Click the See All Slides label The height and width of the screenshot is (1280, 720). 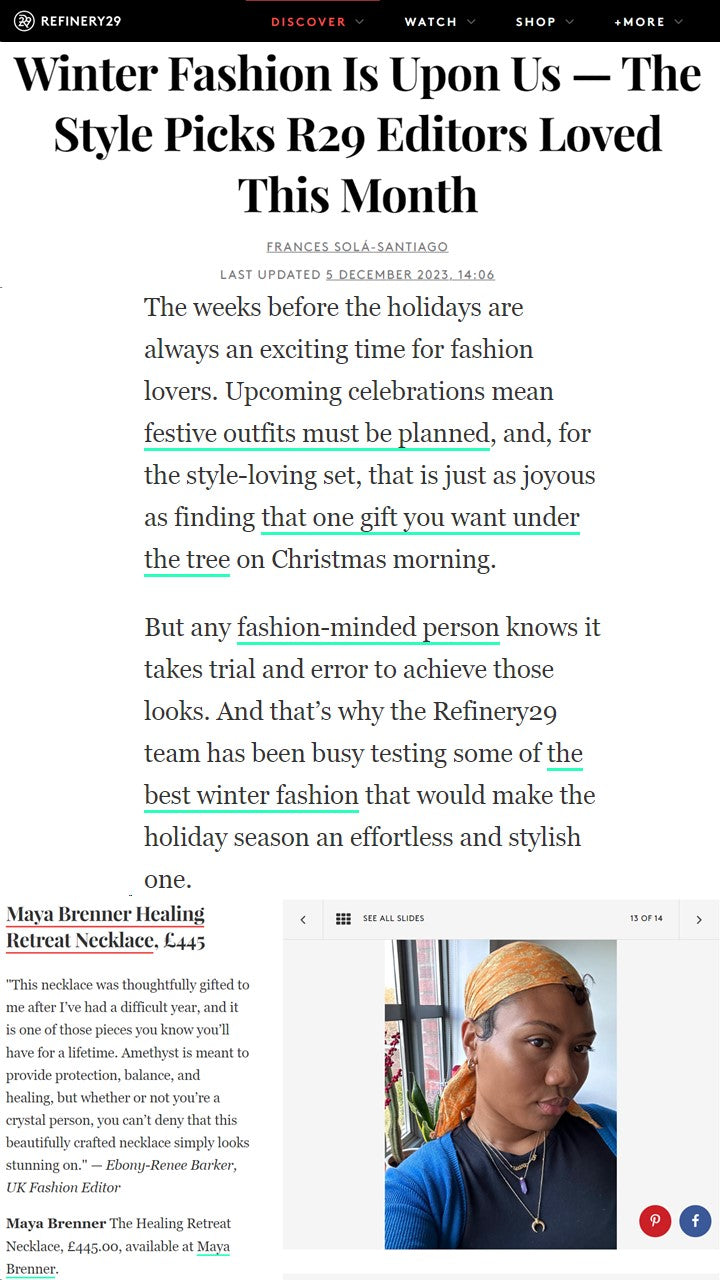click(393, 919)
